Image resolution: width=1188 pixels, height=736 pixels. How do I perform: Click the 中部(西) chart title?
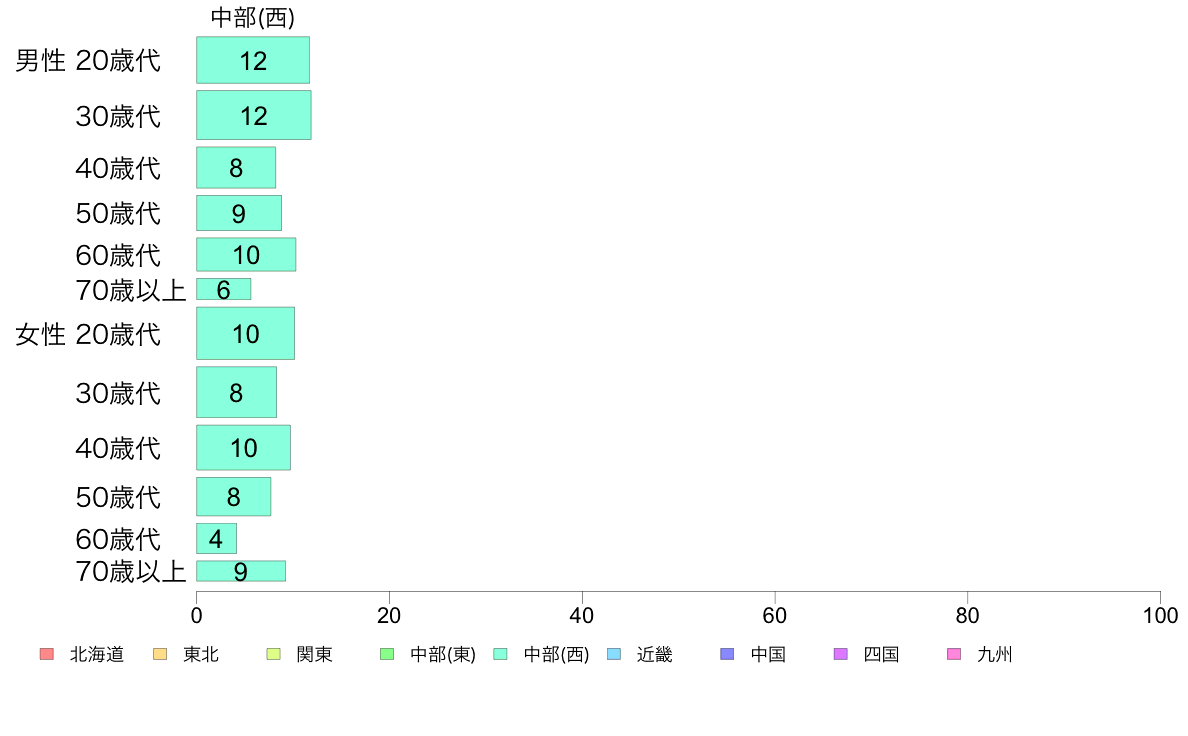[x=253, y=17]
